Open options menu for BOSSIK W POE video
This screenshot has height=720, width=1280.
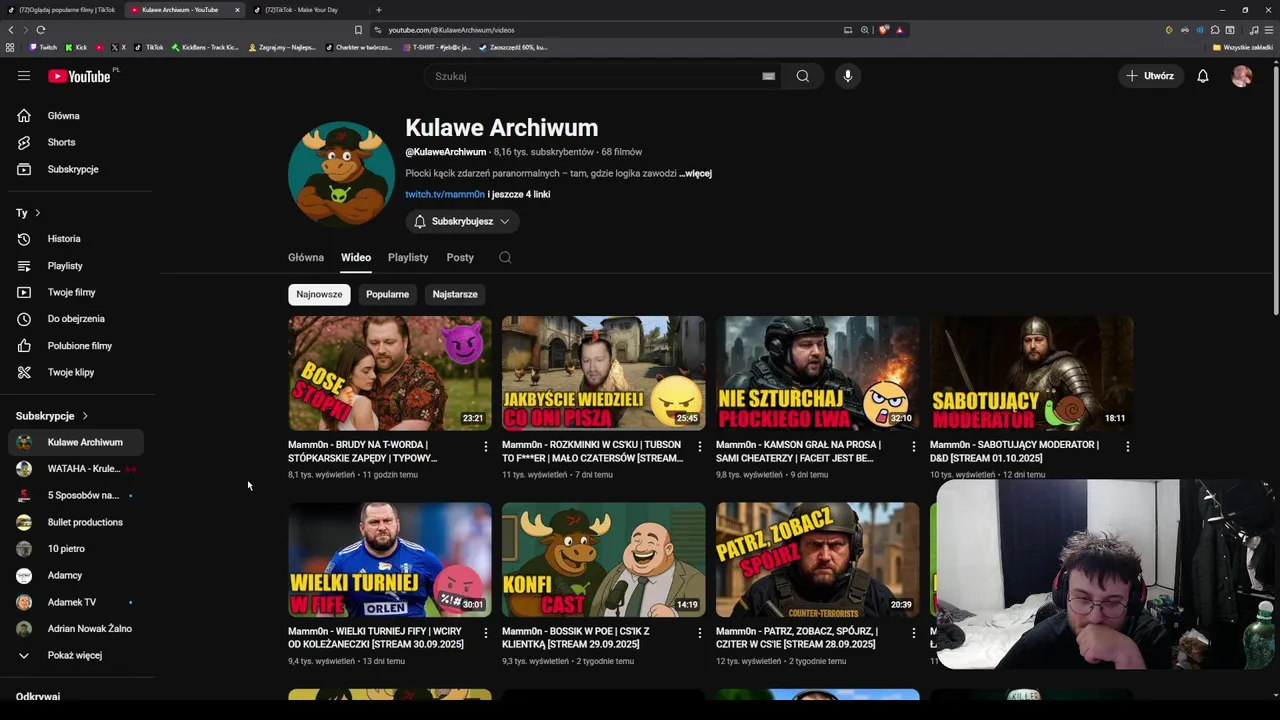coord(700,633)
